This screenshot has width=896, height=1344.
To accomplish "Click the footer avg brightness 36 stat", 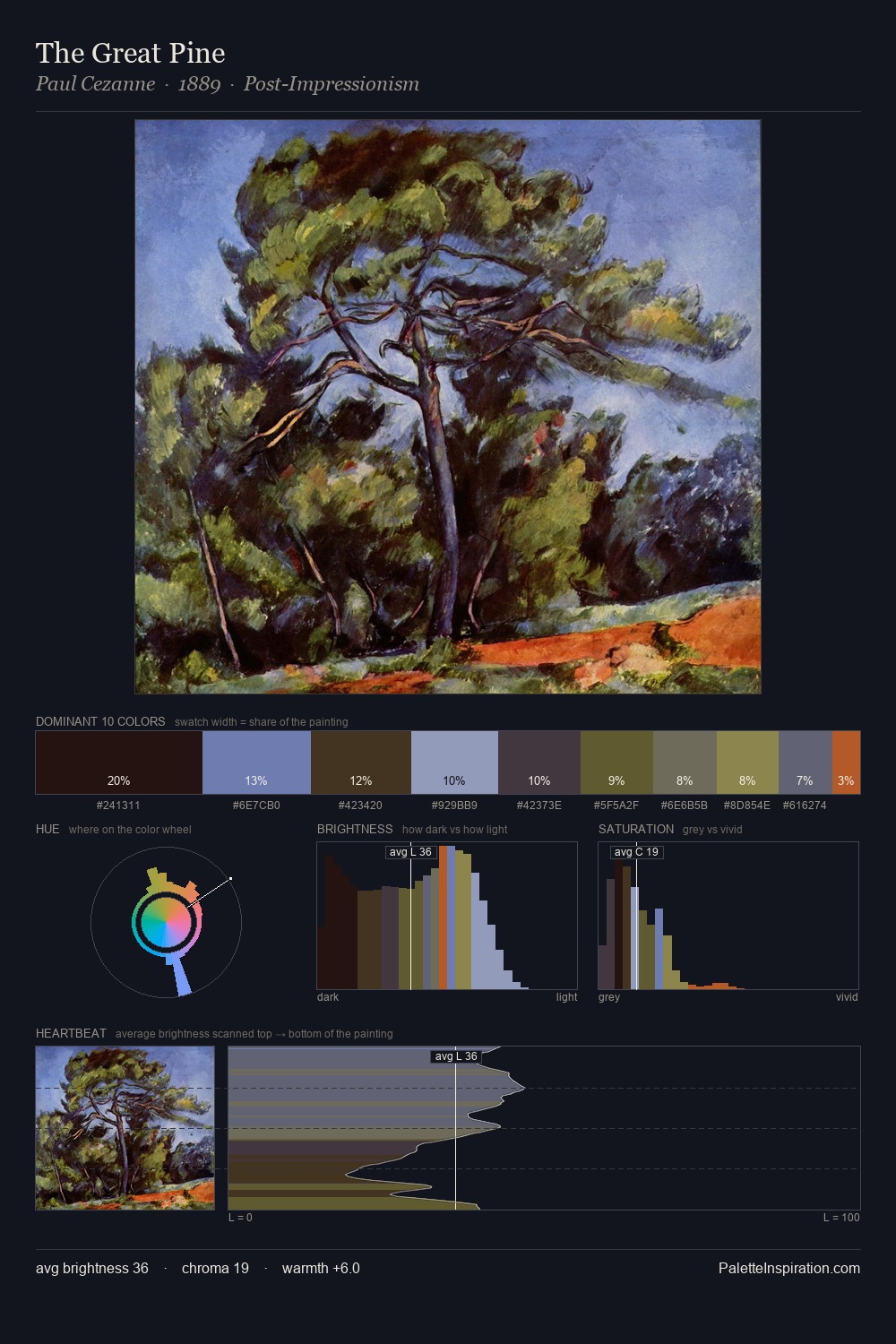I will pyautogui.click(x=92, y=1269).
